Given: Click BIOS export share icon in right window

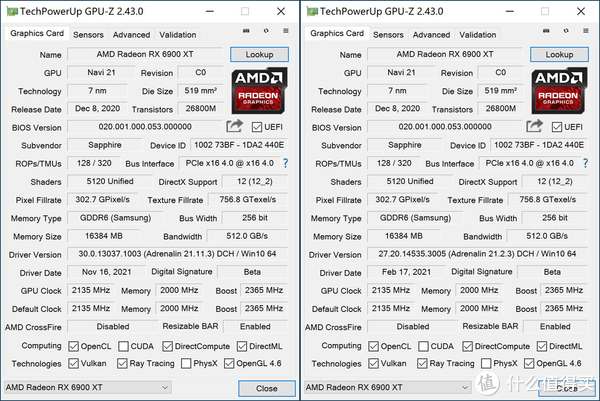Looking at the screenshot, I should coord(534,126).
